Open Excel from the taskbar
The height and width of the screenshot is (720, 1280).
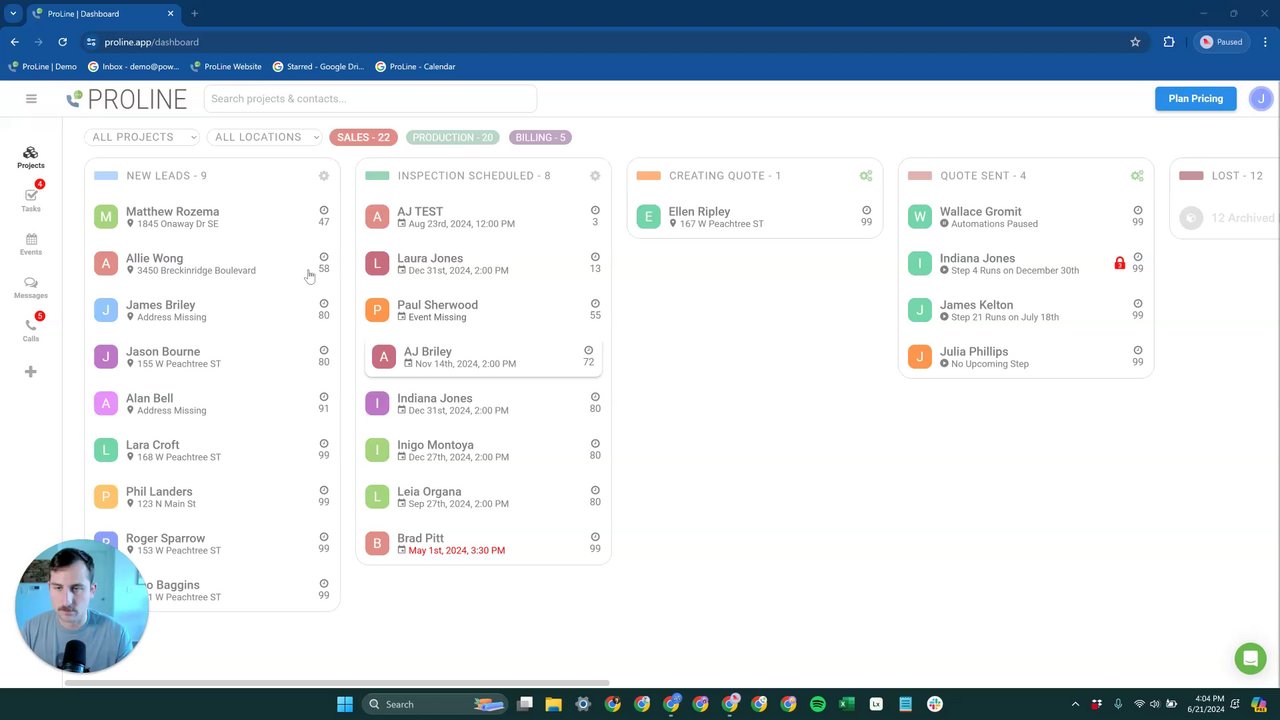847,704
